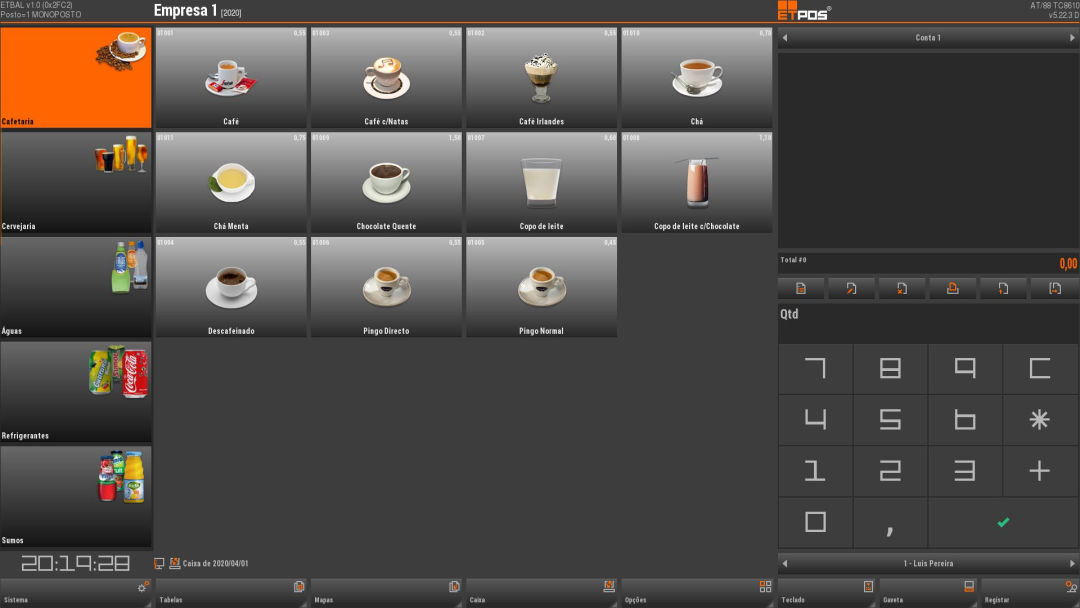Viewport: 1080px width, 608px height.
Task: Open the Caixa menu
Action: coord(541,593)
